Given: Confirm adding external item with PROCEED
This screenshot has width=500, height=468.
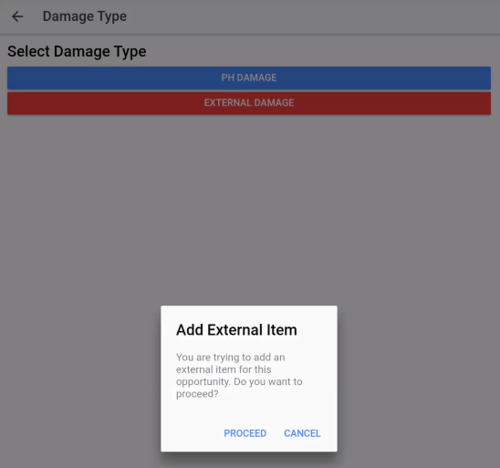Looking at the screenshot, I should (245, 433).
